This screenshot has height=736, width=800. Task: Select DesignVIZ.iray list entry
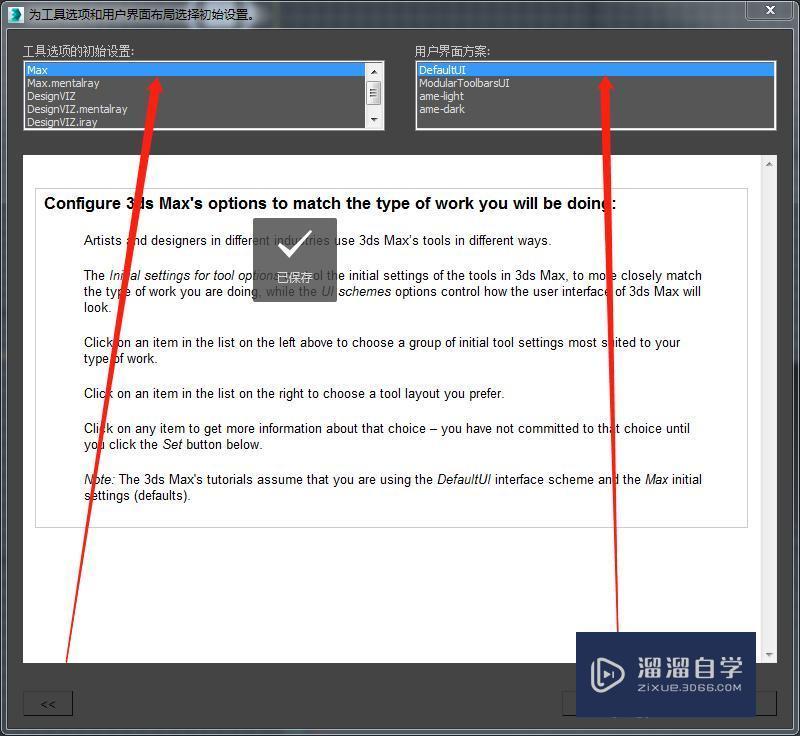(x=195, y=122)
